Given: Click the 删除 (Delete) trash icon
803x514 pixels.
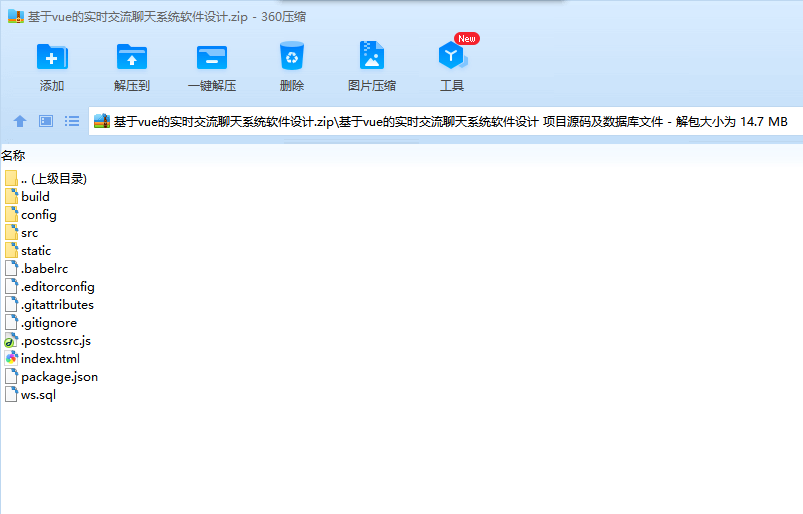Looking at the screenshot, I should click(x=292, y=56).
